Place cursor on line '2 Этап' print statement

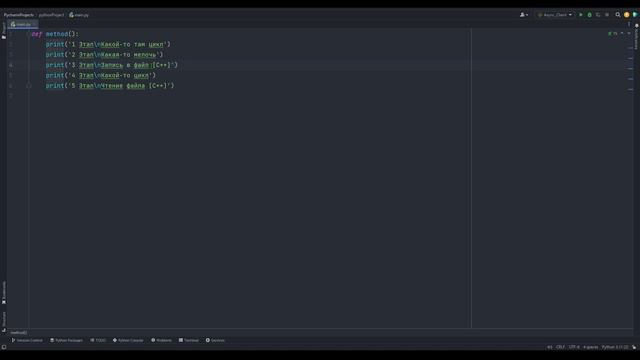(104, 54)
